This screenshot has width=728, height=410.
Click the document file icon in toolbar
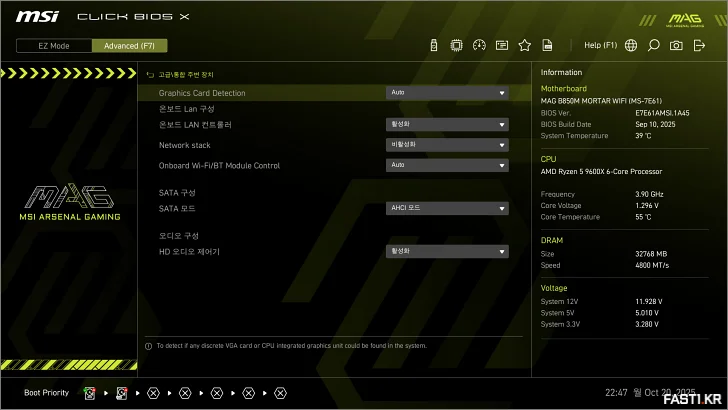[547, 46]
